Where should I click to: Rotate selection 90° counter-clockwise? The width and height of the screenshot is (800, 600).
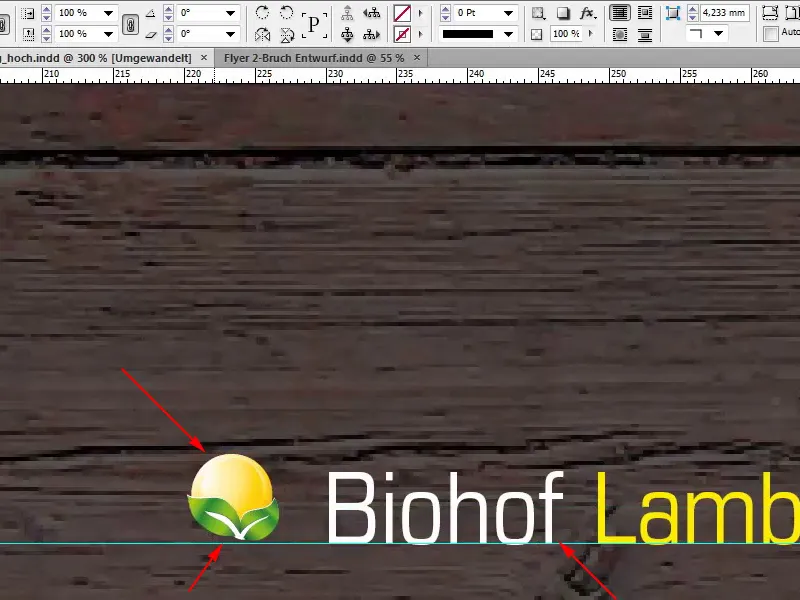click(x=287, y=13)
